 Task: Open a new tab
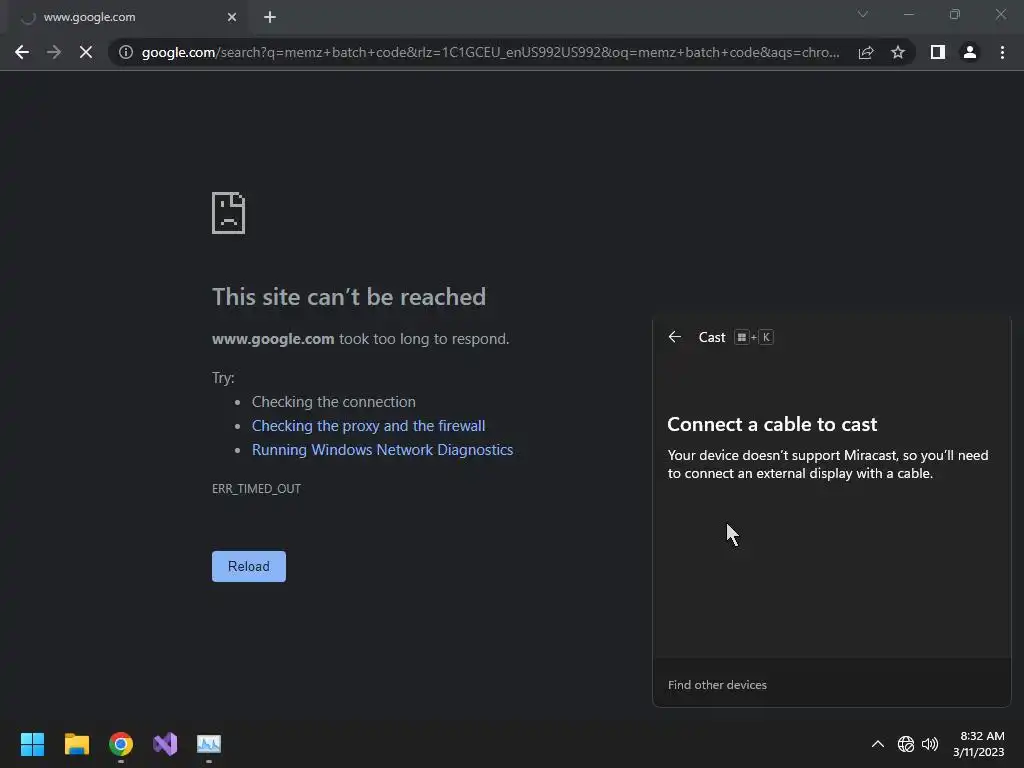point(270,17)
